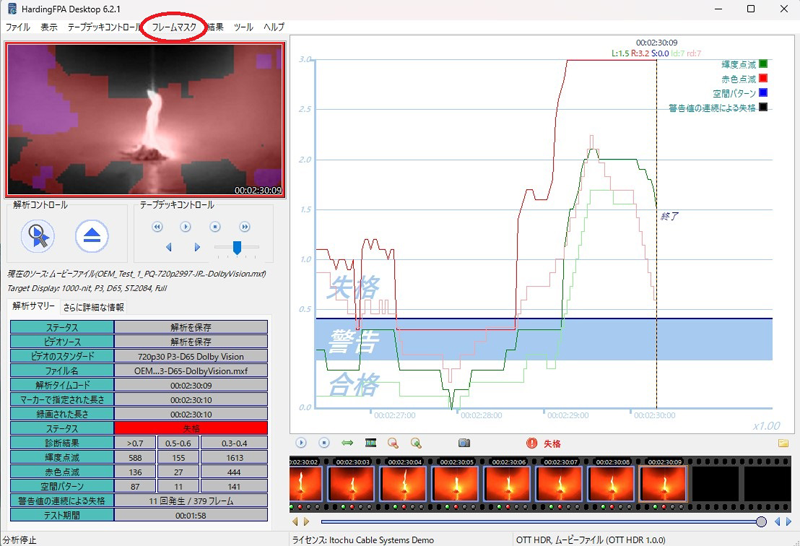Image resolution: width=800 pixels, height=546 pixels.
Task: Click the x1.00 zoom label on graph
Action: click(x=766, y=426)
